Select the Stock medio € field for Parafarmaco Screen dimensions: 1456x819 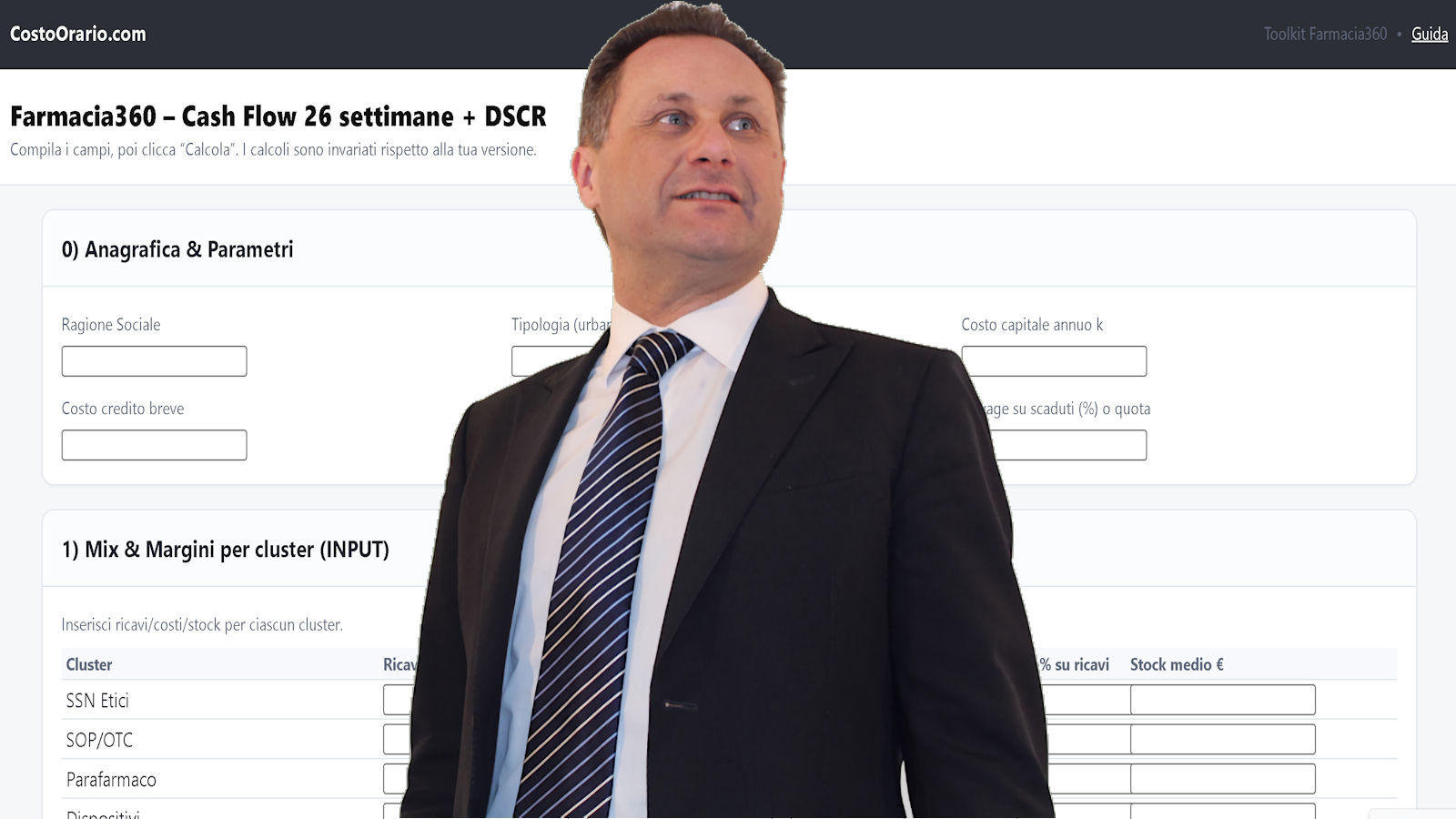[1223, 779]
